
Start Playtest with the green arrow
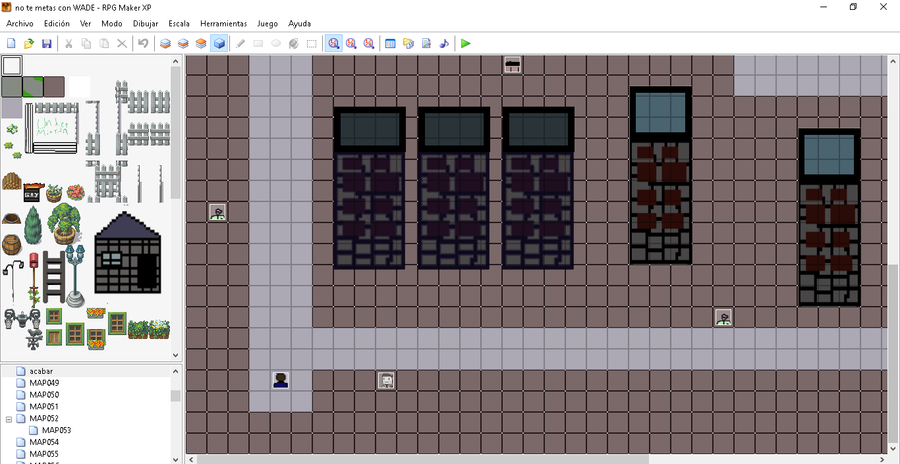[x=465, y=43]
